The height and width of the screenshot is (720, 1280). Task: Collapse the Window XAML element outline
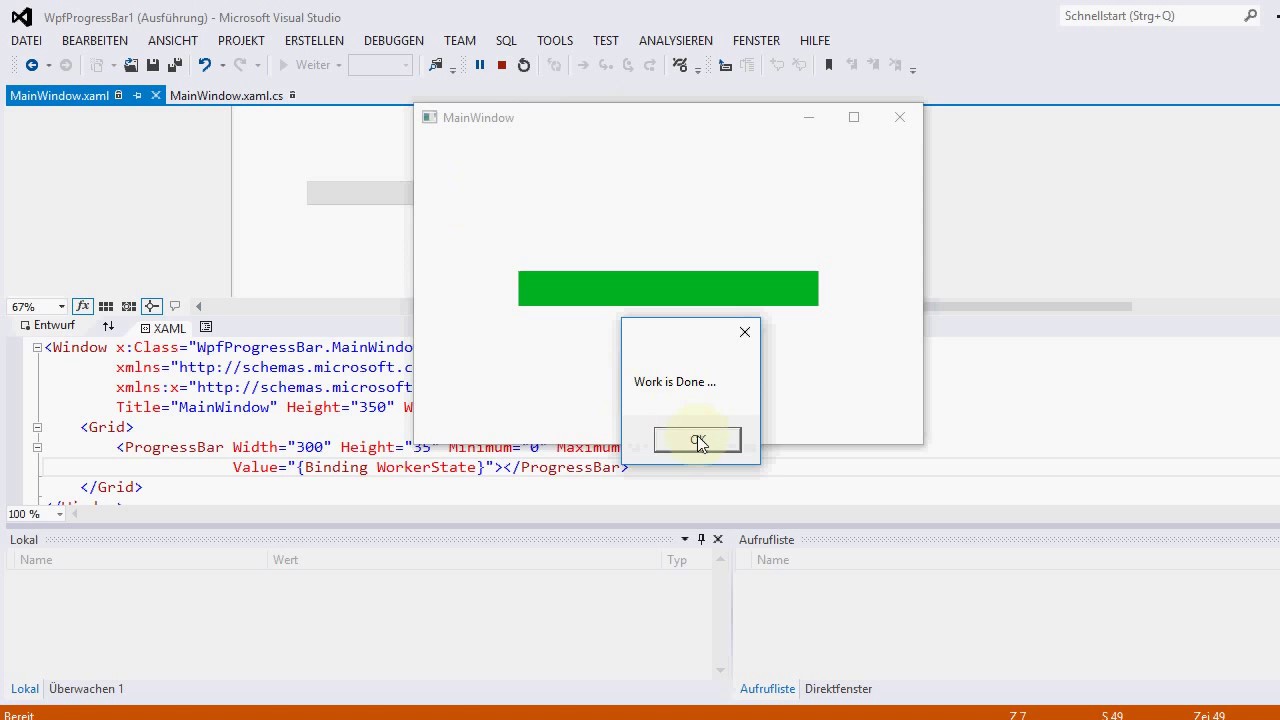37,347
